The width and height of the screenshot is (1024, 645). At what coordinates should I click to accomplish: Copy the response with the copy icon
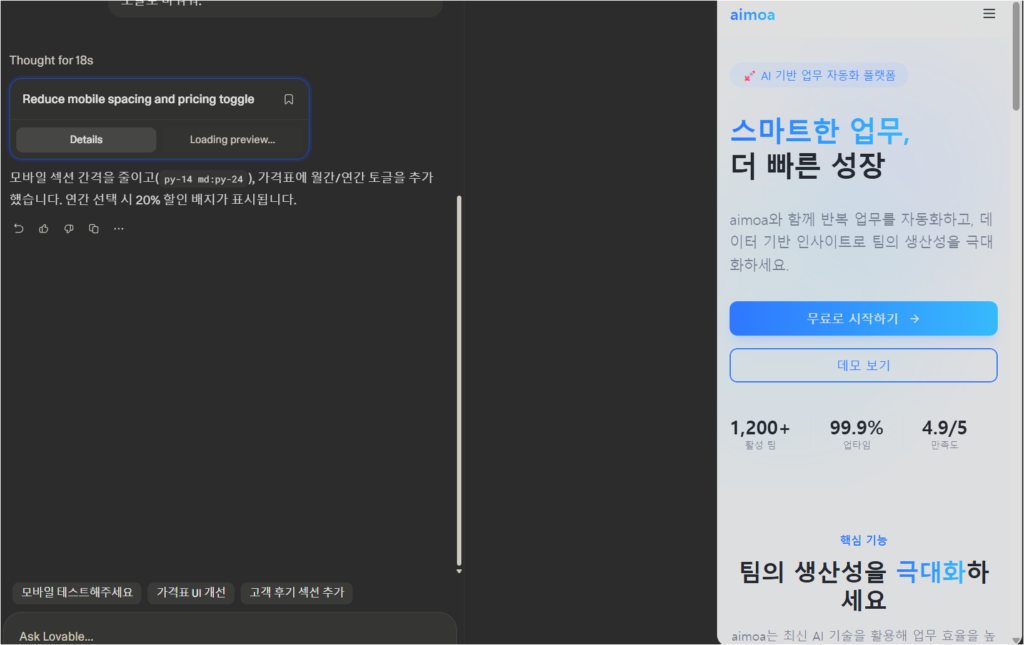click(x=93, y=228)
